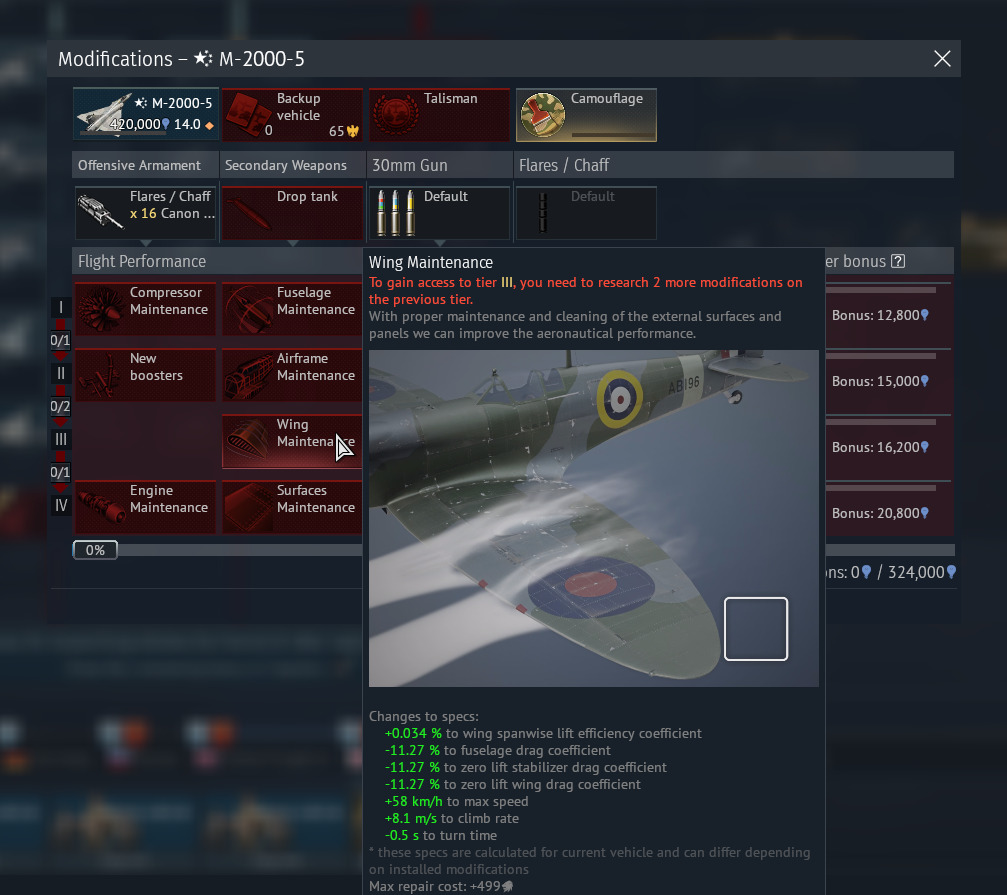Open the Backup vehicle item
This screenshot has width=1007, height=895.
click(x=292, y=114)
